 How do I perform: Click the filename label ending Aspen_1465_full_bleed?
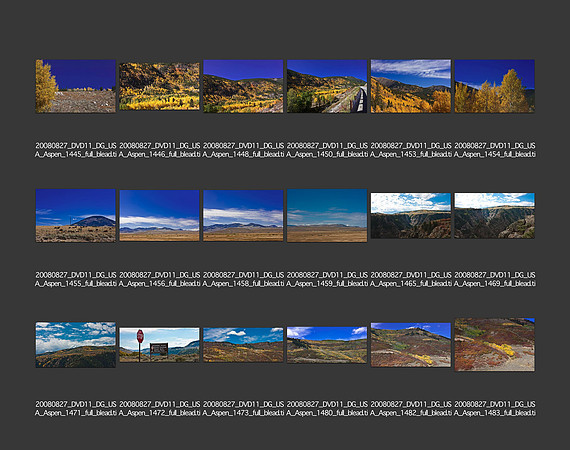(411, 279)
